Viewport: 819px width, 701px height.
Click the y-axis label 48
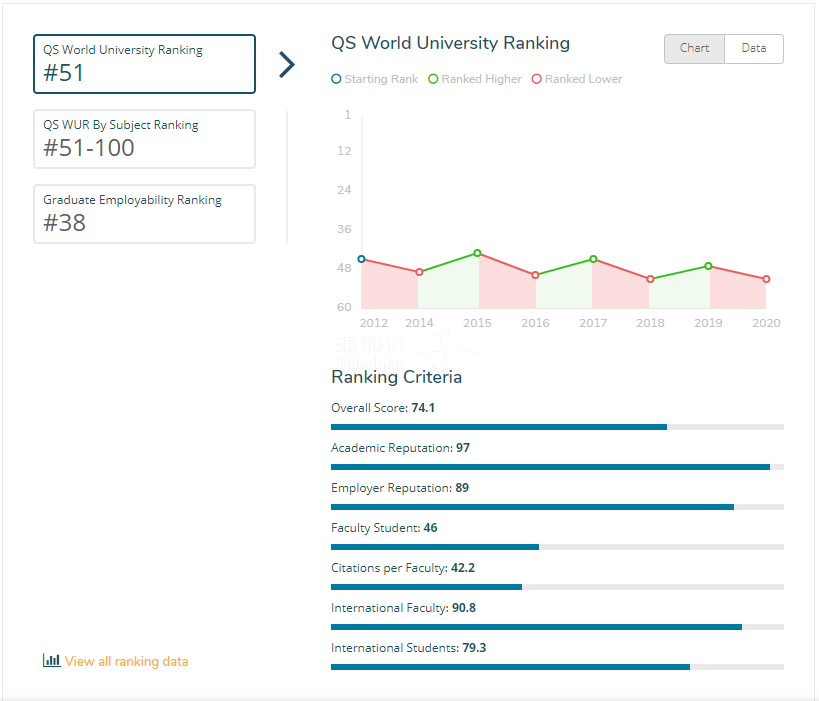tap(344, 268)
